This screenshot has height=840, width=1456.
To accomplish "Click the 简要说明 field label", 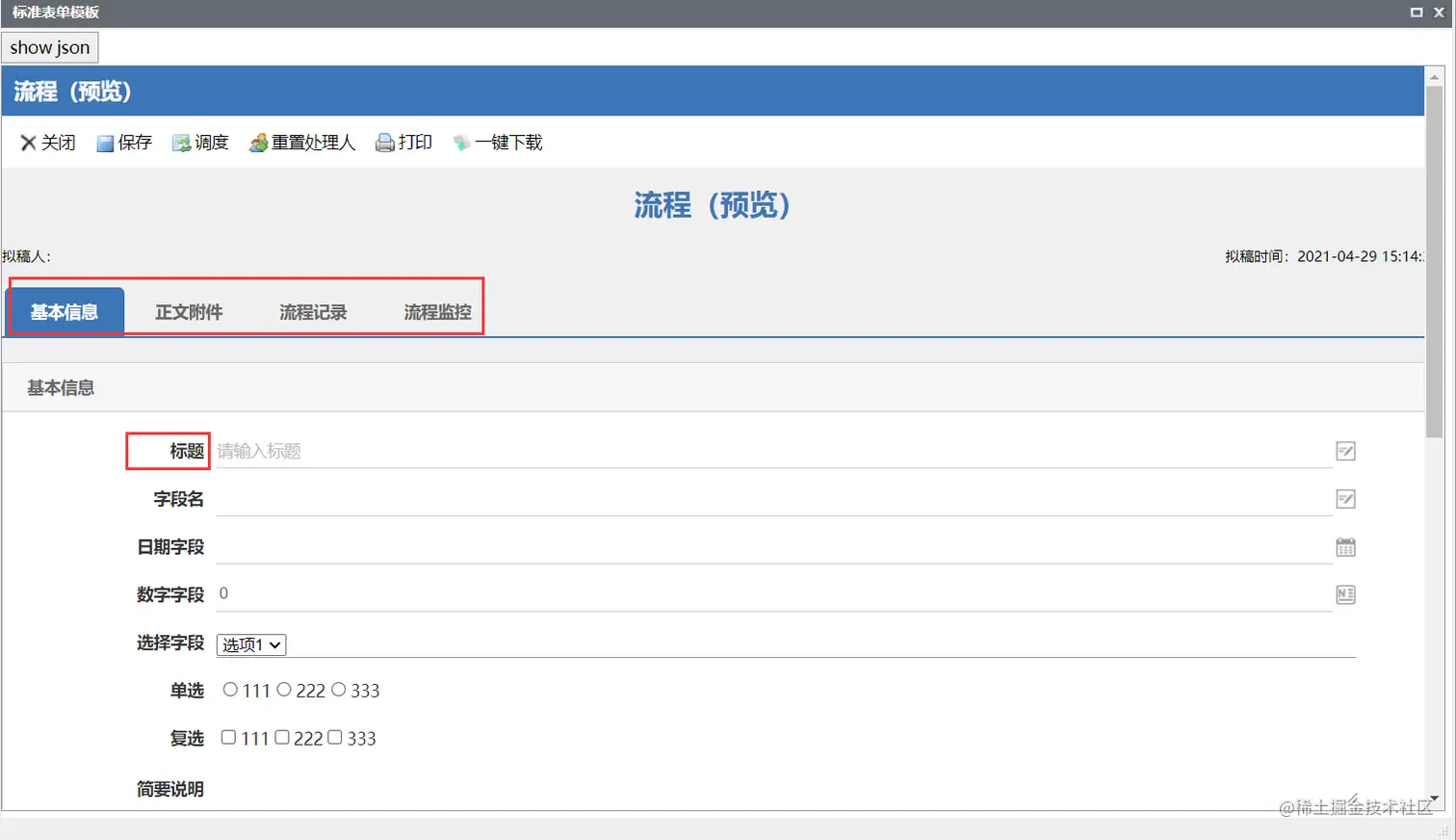I will coord(170,789).
